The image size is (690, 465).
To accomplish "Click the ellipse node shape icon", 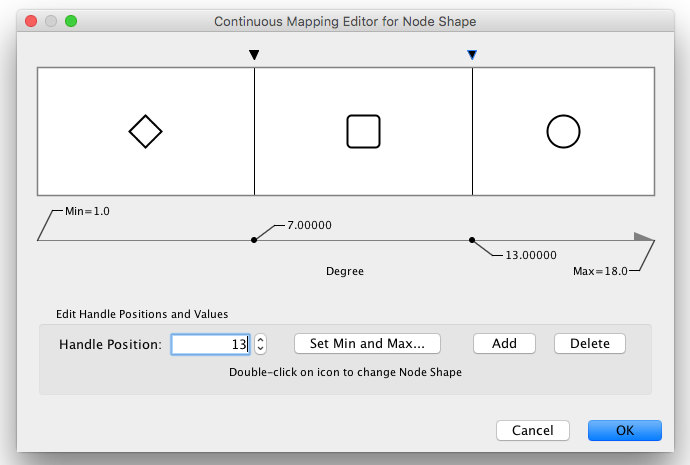I will tap(563, 131).
